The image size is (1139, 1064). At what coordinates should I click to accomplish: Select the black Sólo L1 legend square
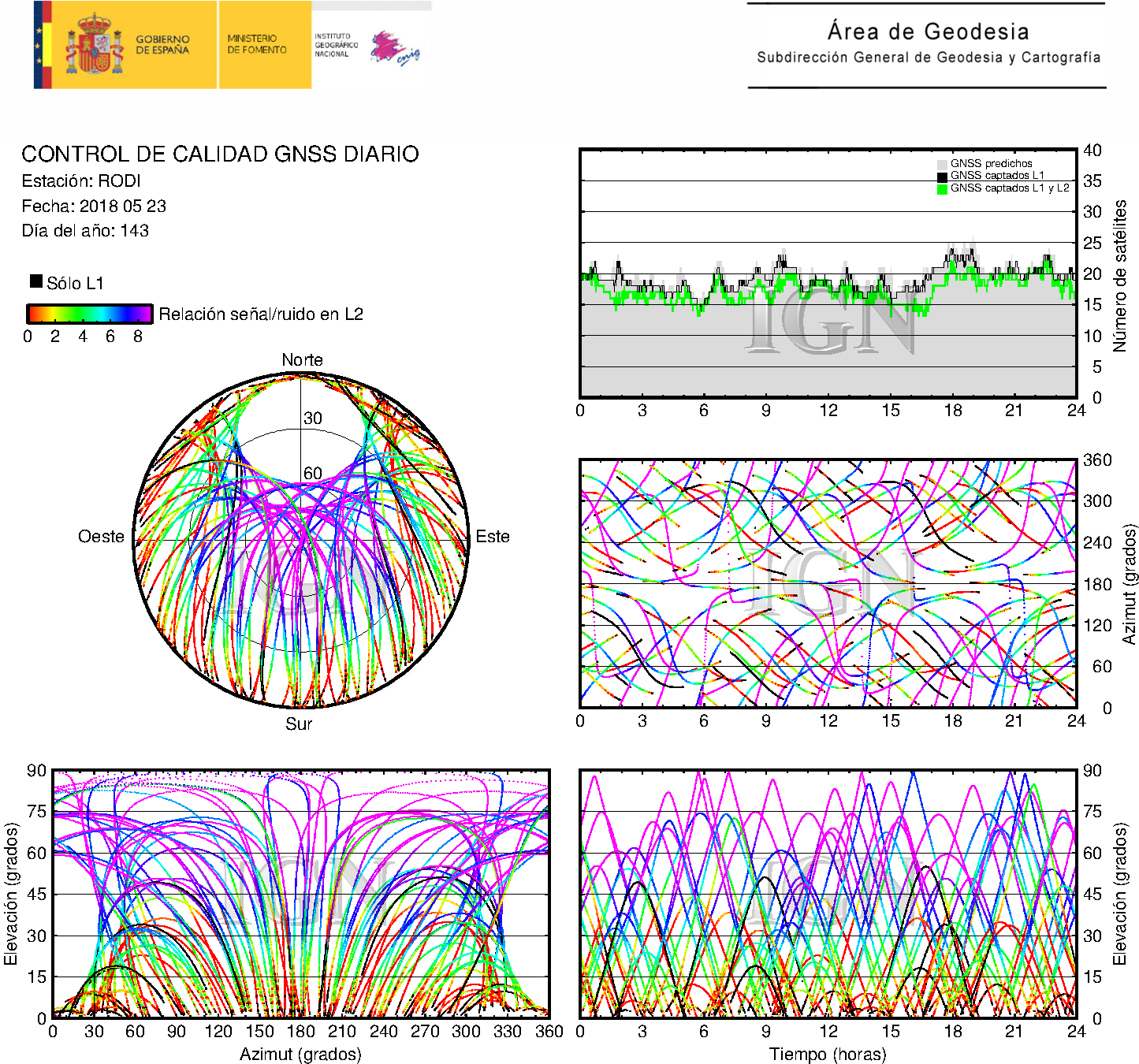36,281
